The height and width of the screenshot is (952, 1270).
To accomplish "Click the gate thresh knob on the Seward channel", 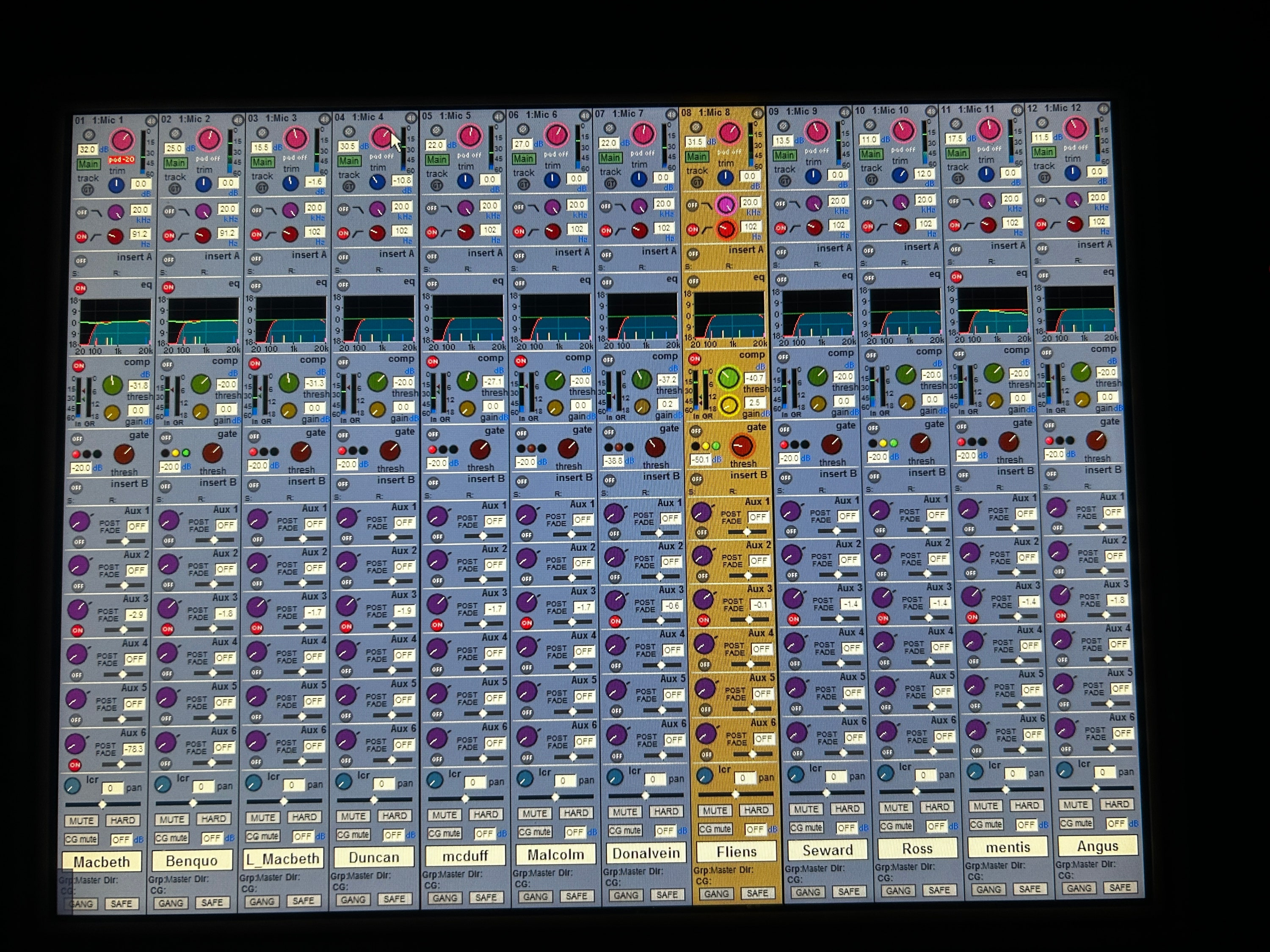I will pos(831,444).
